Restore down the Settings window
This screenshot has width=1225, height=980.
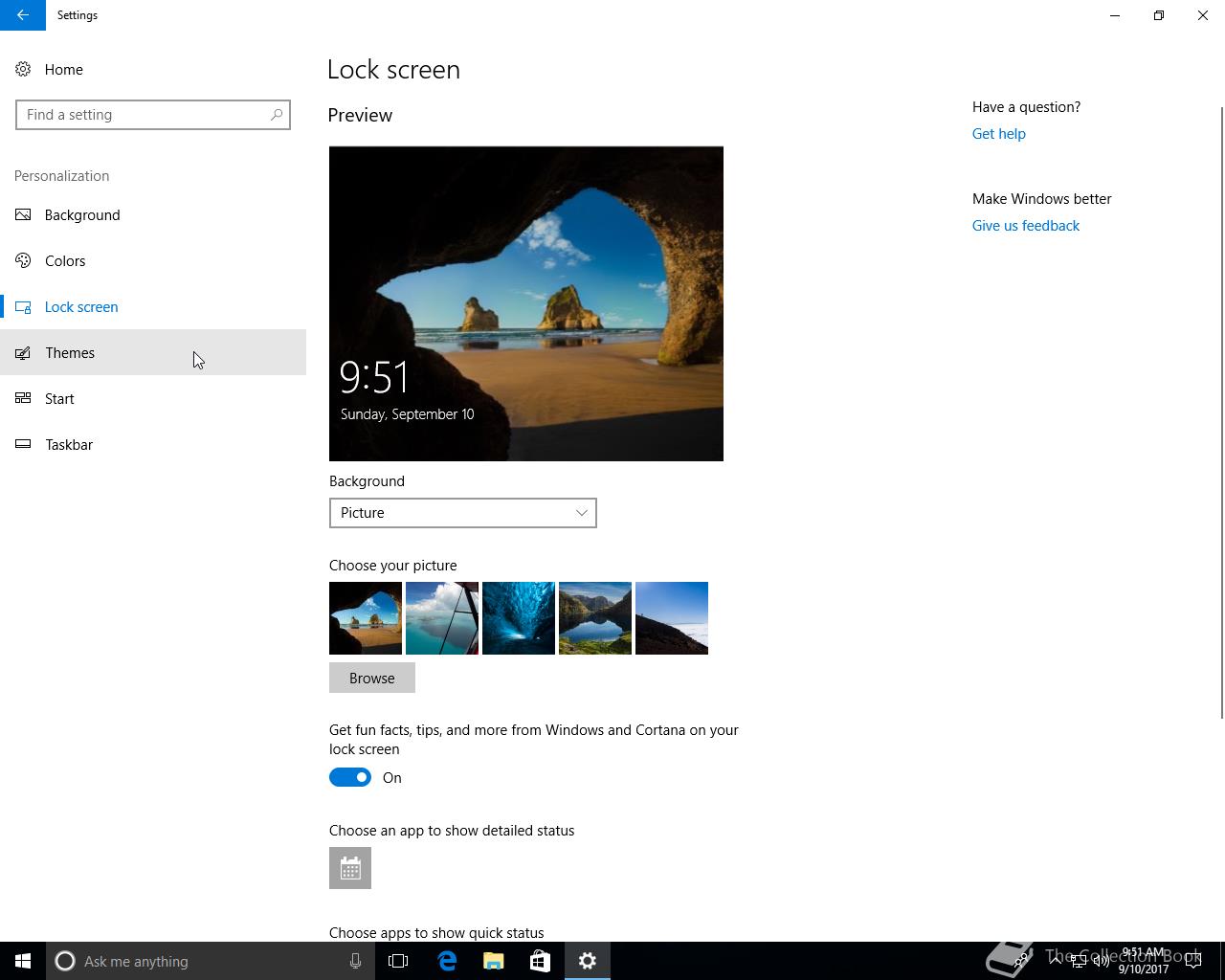[1159, 15]
